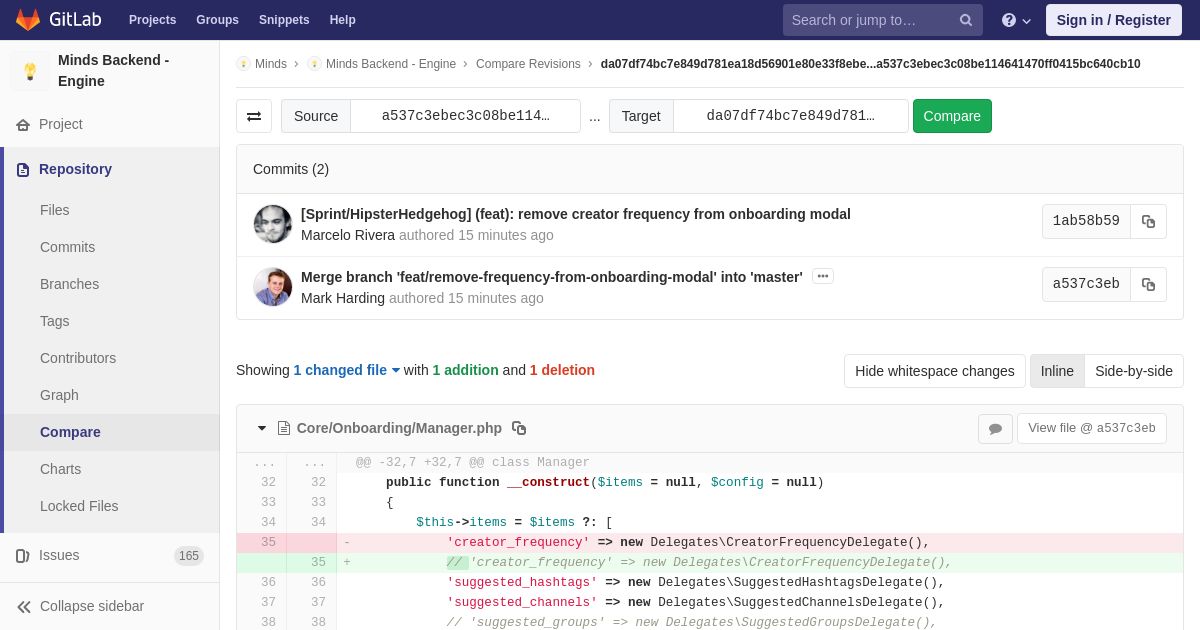Viewport: 1200px width, 630px height.
Task: Open Issues from the sidebar
Action: (x=59, y=555)
